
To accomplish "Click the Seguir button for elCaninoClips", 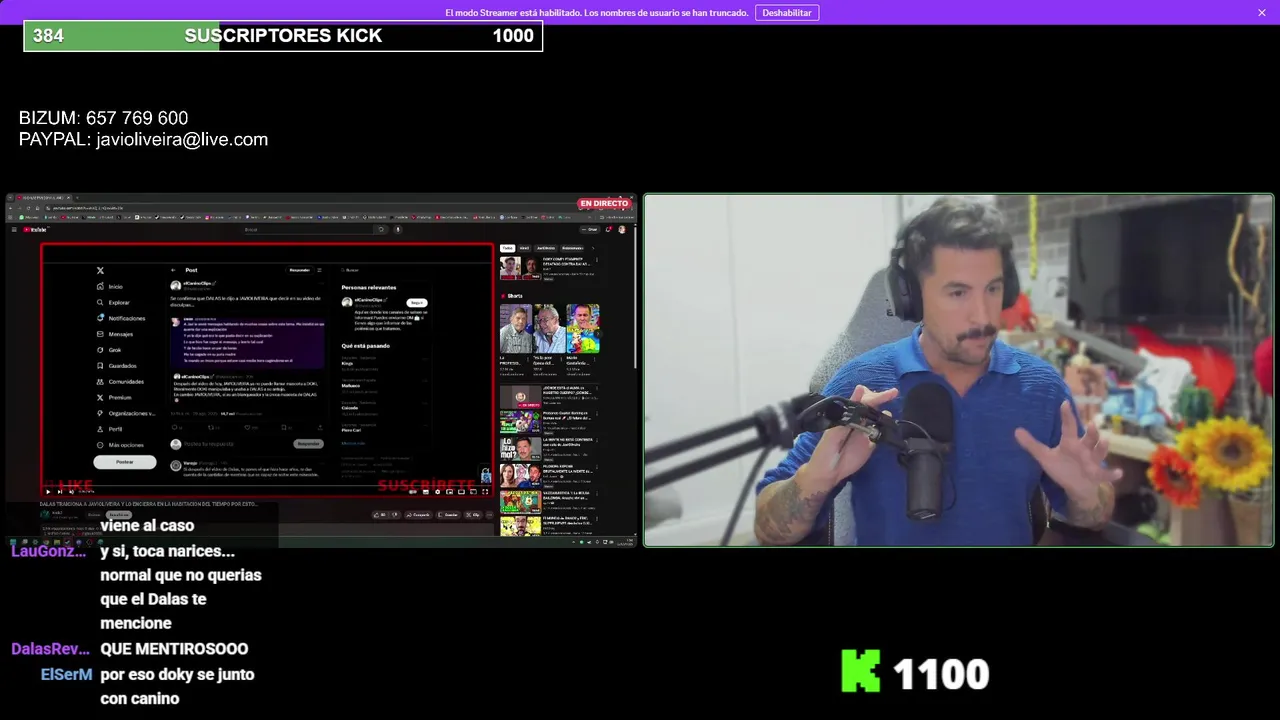I will [417, 302].
